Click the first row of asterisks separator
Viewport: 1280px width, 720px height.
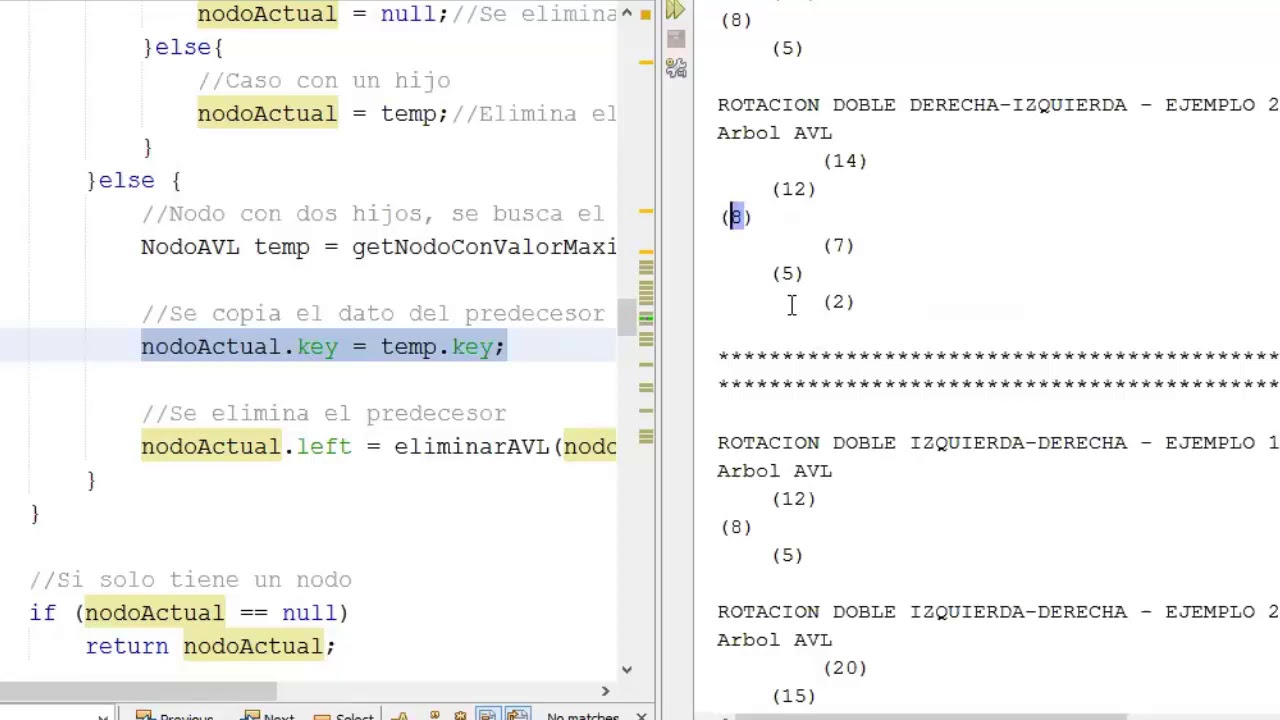998,356
